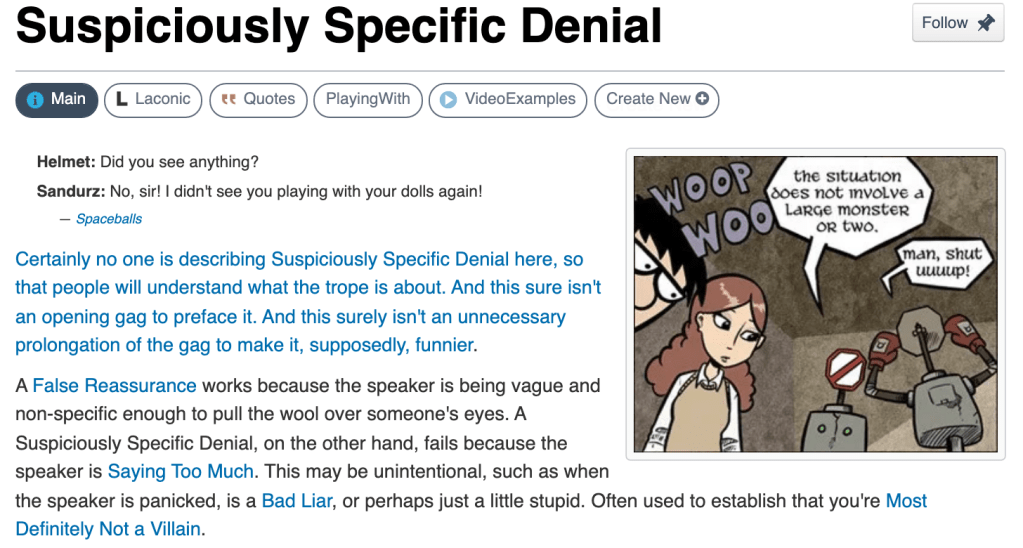Screen dimensions: 1023x548
Task: Click the Suspiciously Specific Denial page title
Action: click(339, 26)
